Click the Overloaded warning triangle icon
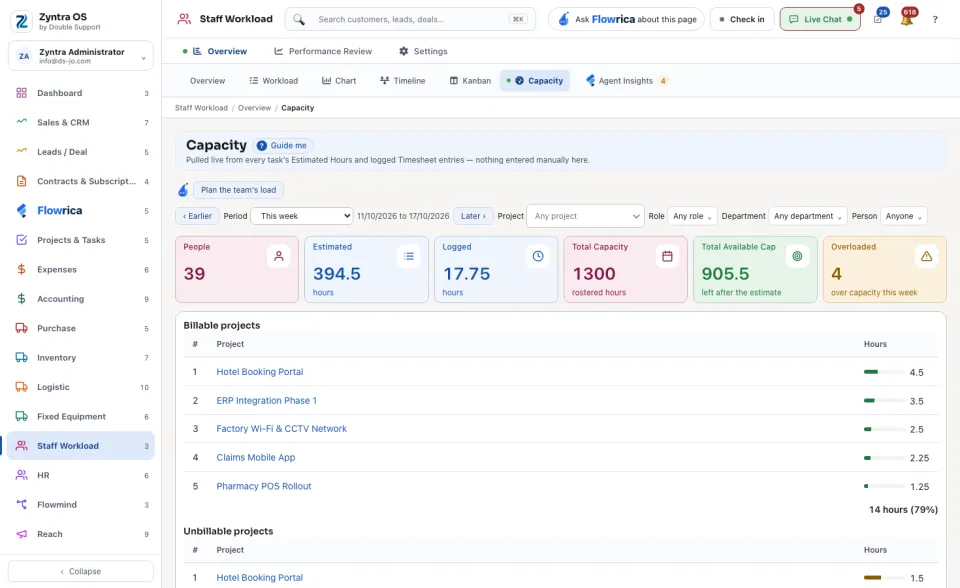The width and height of the screenshot is (960, 588). (926, 256)
